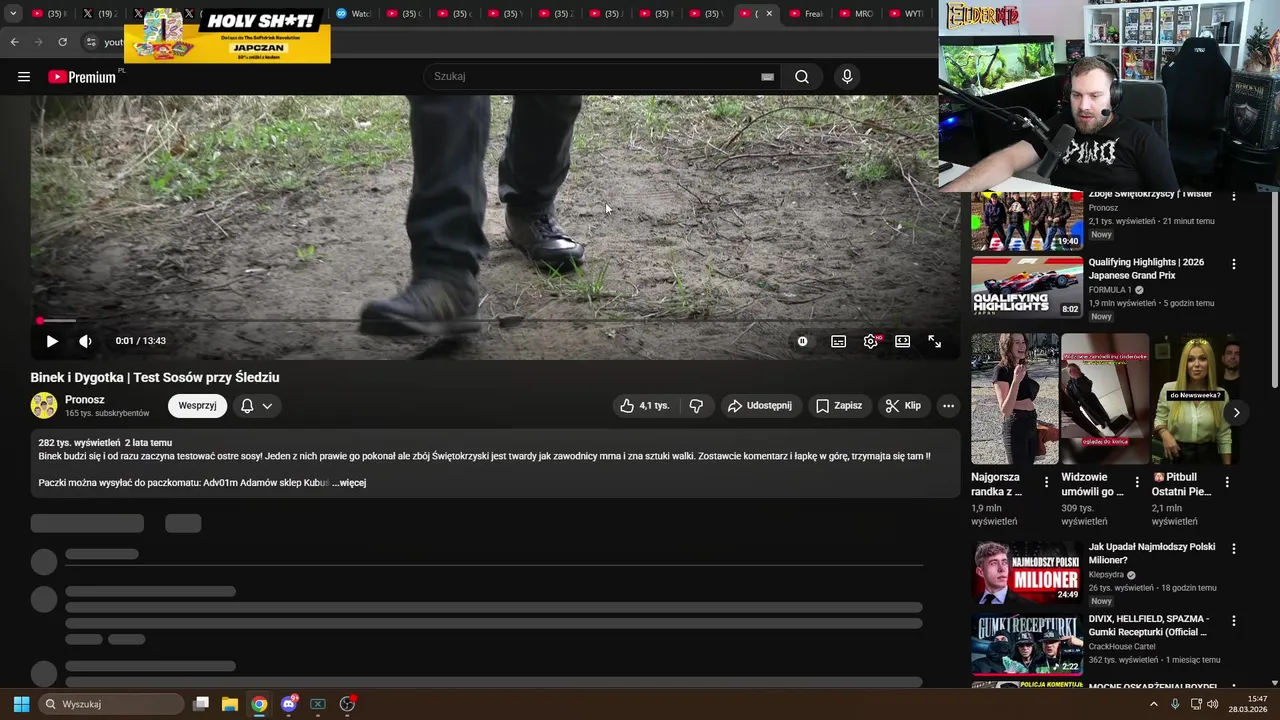Reload the browser page
This screenshot has height=720, width=1280.
(62, 42)
